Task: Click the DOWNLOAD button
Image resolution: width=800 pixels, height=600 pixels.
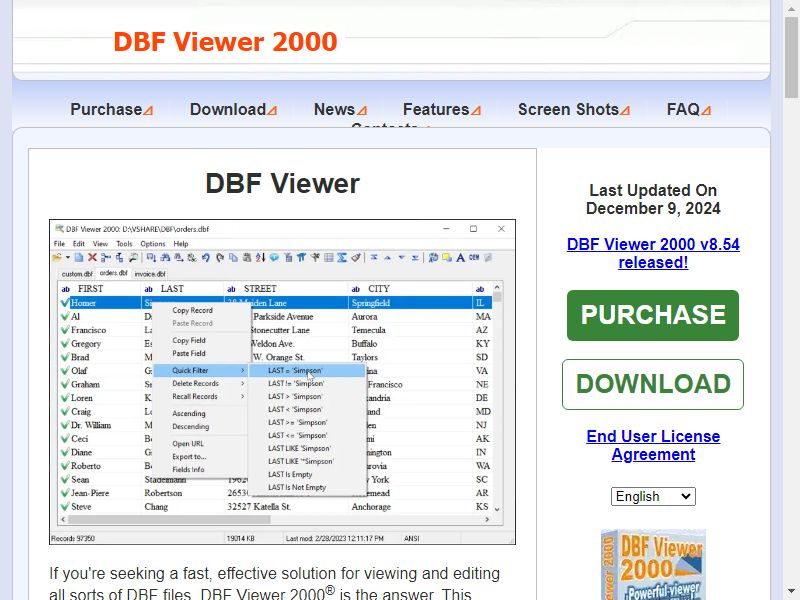Action: coord(653,384)
